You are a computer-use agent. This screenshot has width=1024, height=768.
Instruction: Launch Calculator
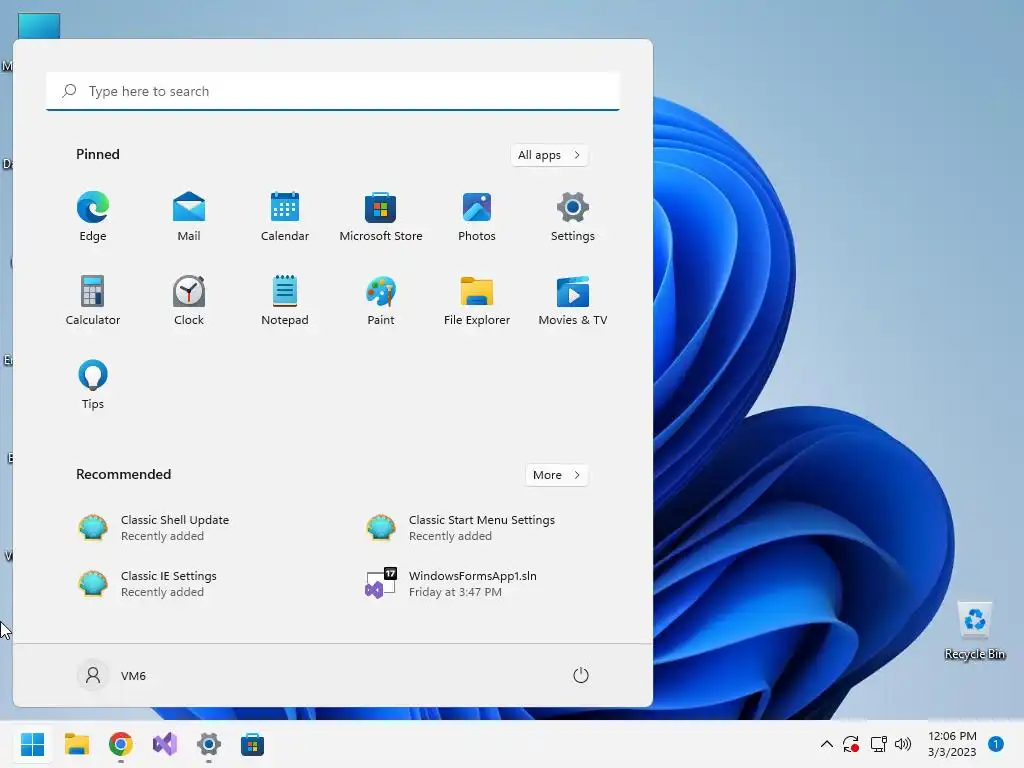click(93, 300)
